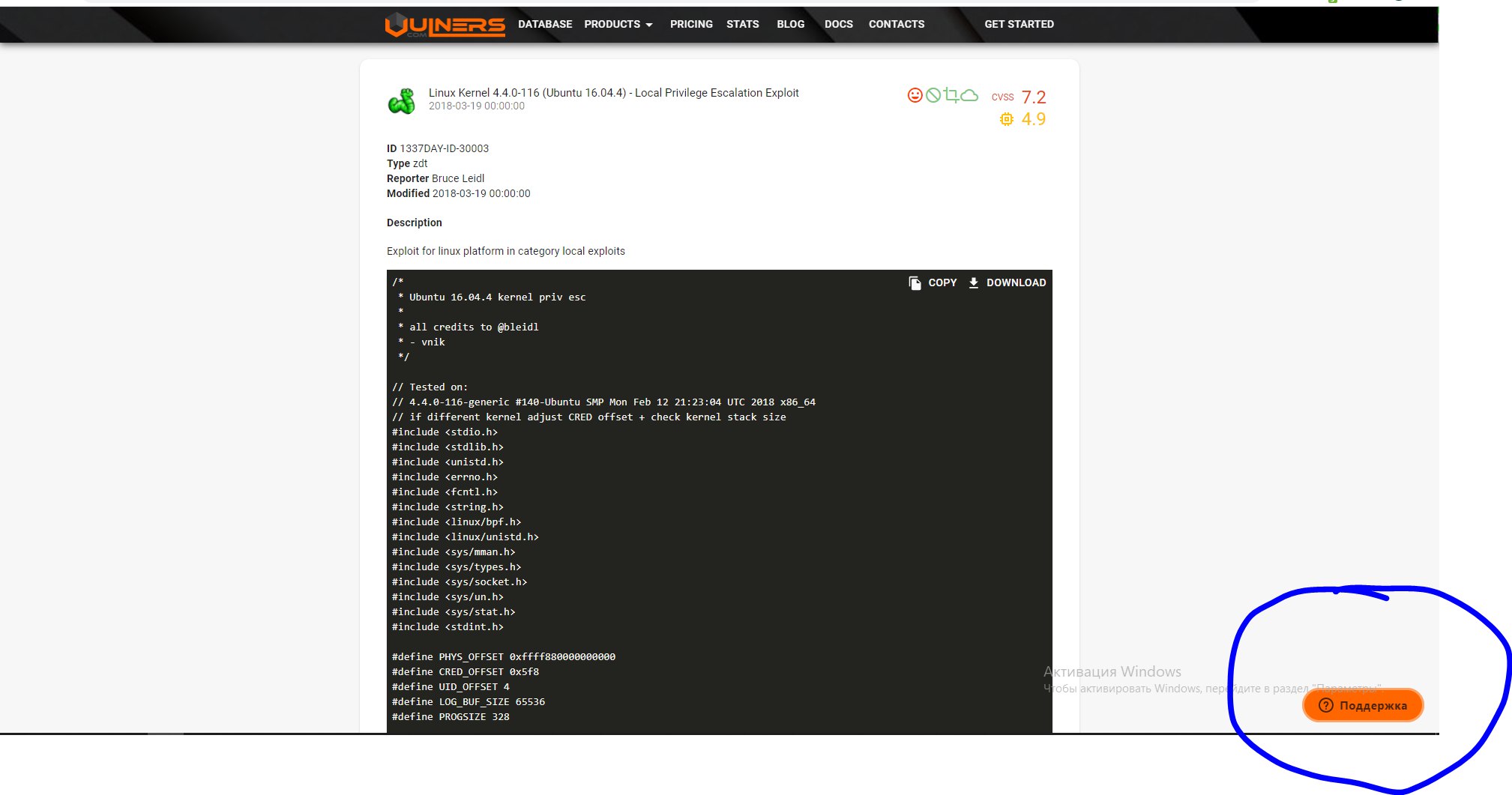Click the green crop-shaped indicator icon
Screen dimensions: 1512x795
pyautogui.click(x=951, y=95)
